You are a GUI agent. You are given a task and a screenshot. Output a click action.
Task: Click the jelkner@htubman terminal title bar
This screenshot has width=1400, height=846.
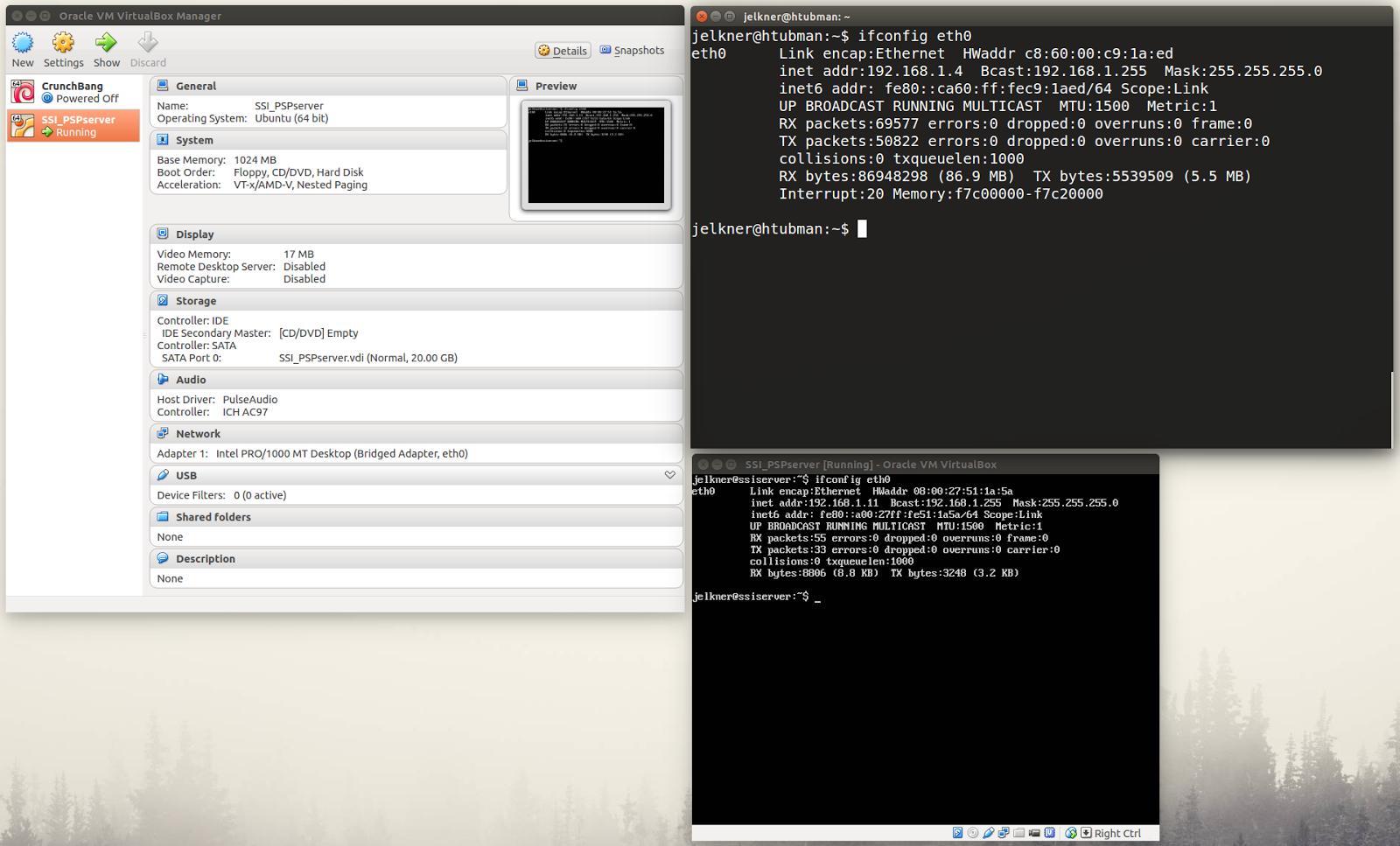pyautogui.click(x=1041, y=16)
